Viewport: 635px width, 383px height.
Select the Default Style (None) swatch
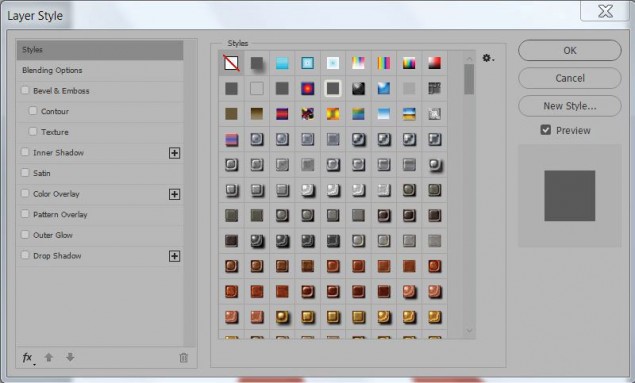click(231, 63)
